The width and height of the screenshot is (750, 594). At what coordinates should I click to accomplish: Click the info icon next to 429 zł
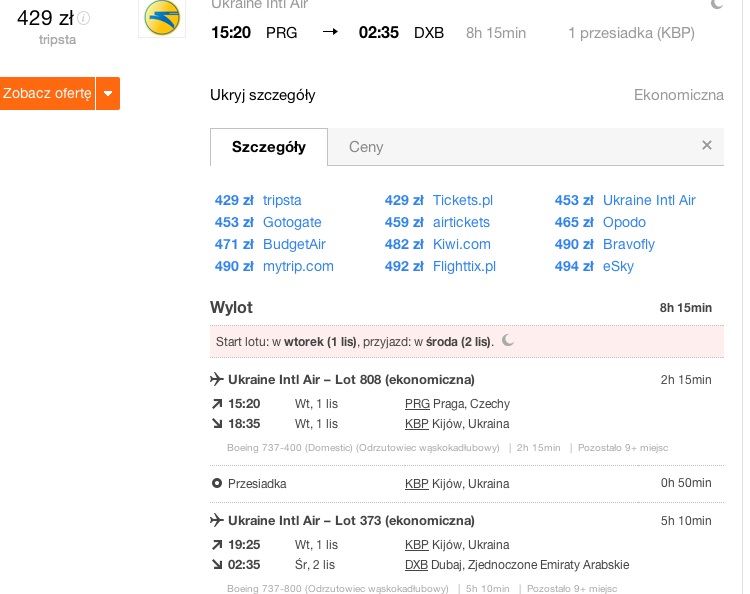point(84,18)
